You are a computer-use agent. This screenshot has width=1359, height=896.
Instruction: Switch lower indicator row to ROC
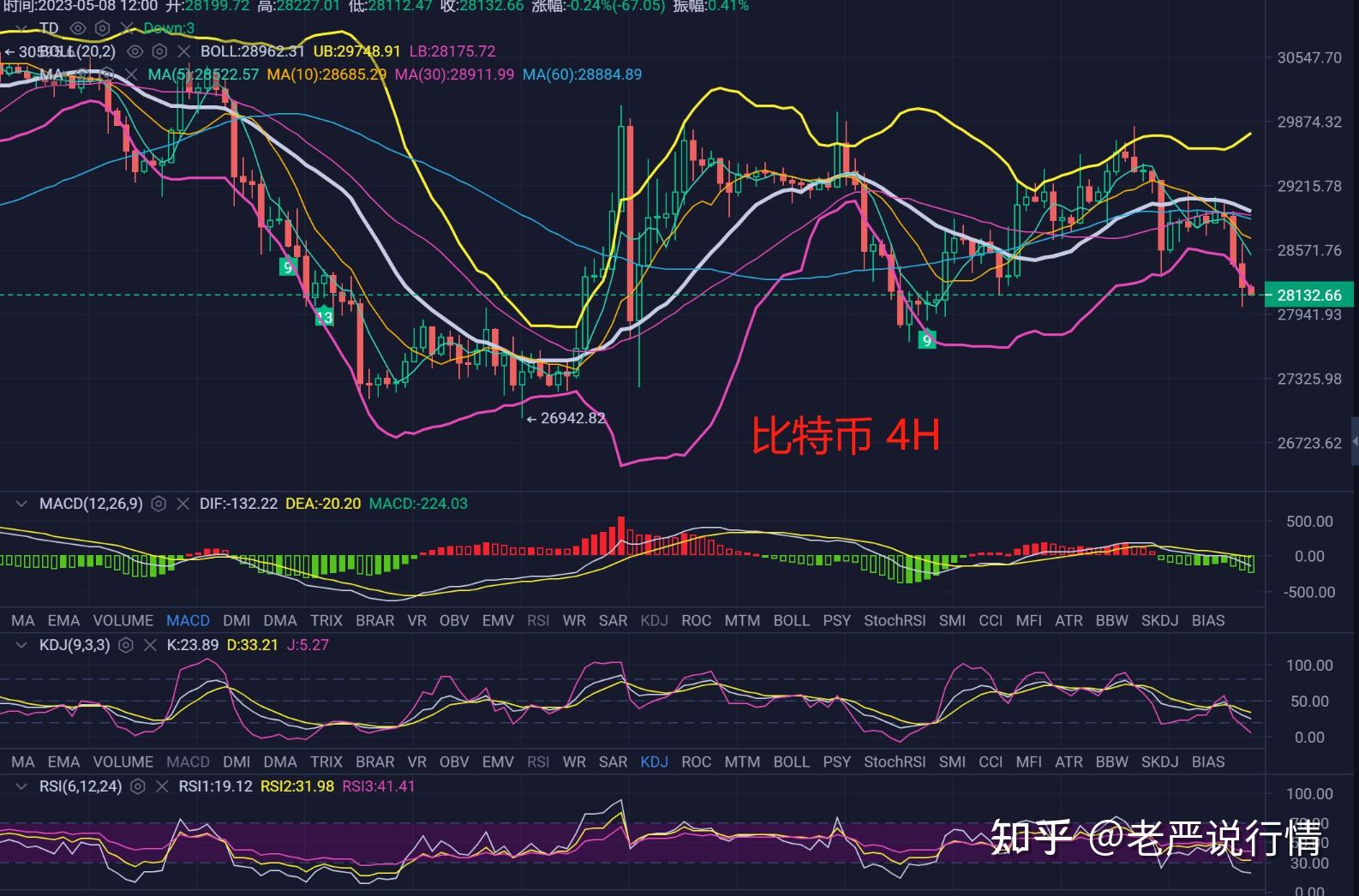coord(696,762)
